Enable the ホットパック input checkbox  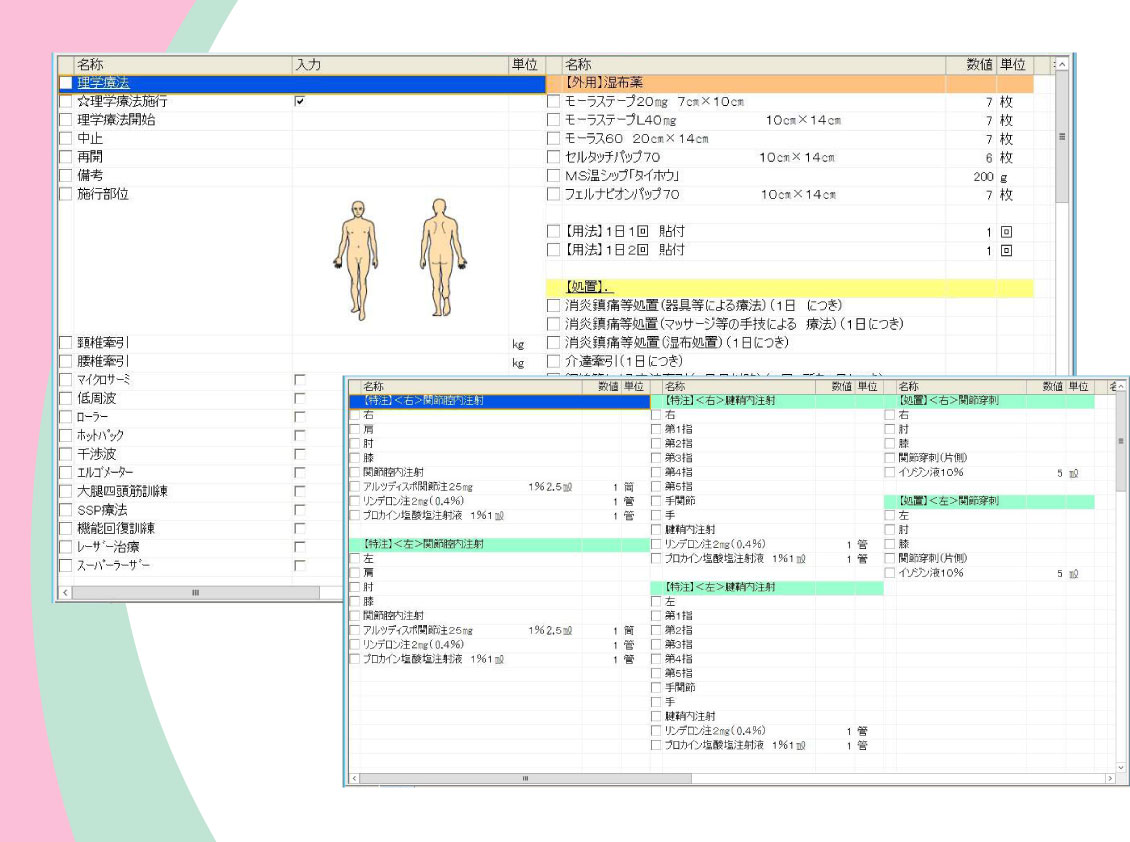pyautogui.click(x=299, y=436)
